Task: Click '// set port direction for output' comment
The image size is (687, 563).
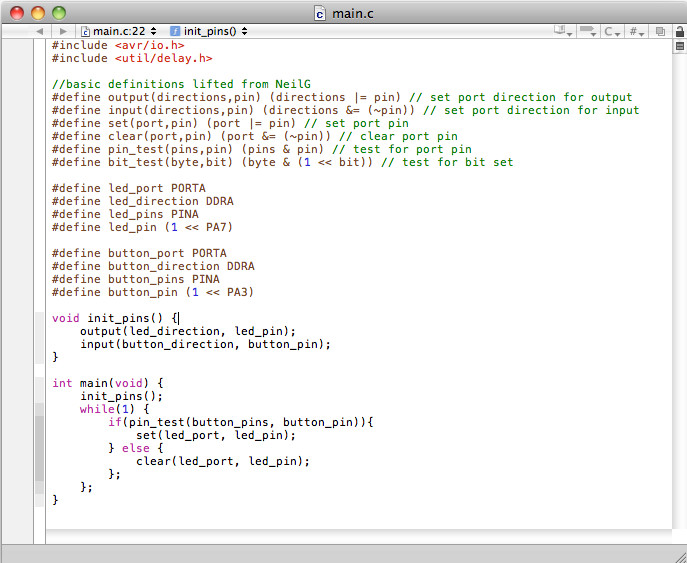Action: (x=521, y=97)
